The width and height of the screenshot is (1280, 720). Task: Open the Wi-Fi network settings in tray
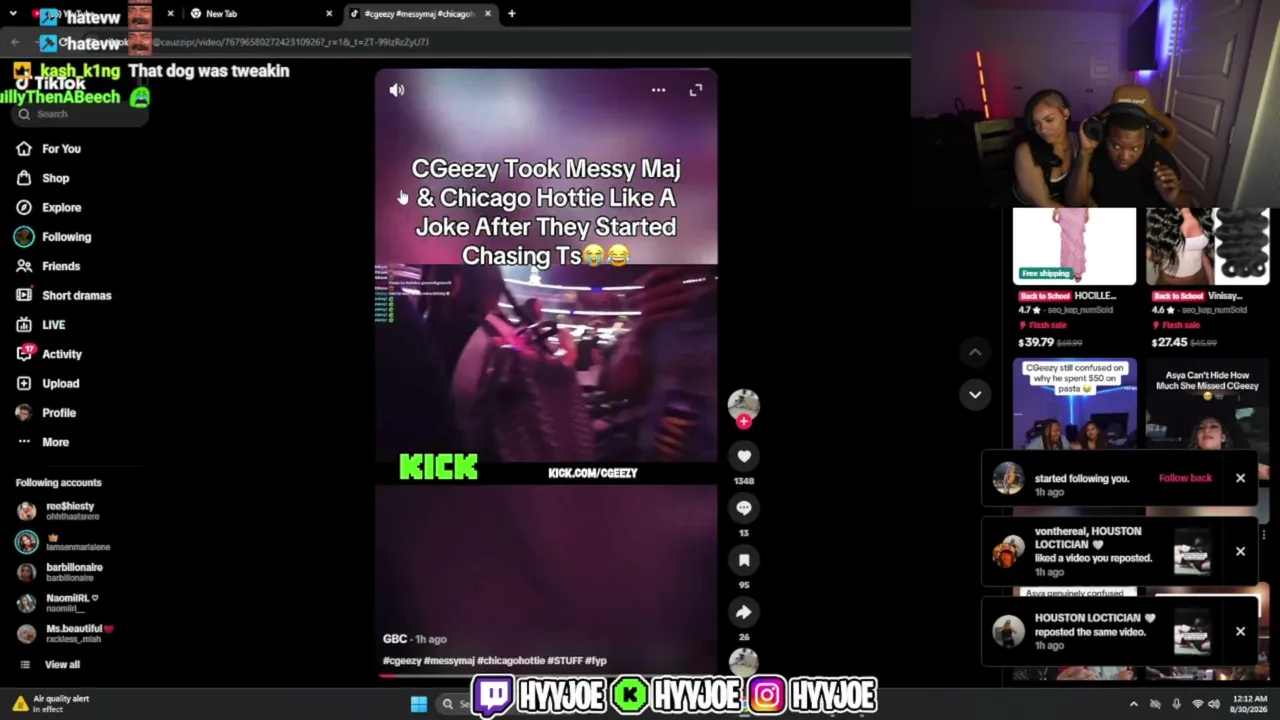point(1197,704)
